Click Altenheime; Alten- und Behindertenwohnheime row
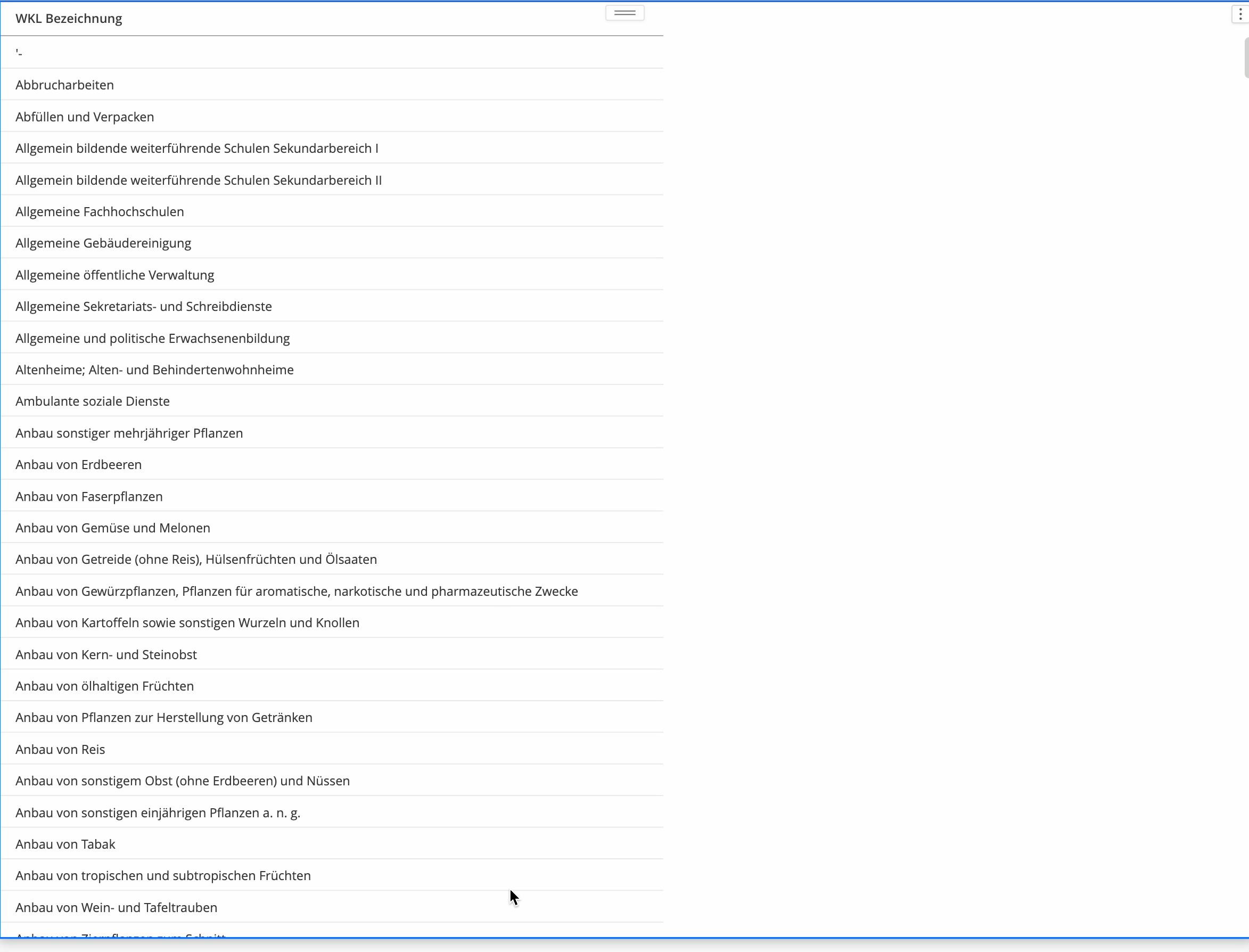Image resolution: width=1249 pixels, height=952 pixels. (x=154, y=370)
